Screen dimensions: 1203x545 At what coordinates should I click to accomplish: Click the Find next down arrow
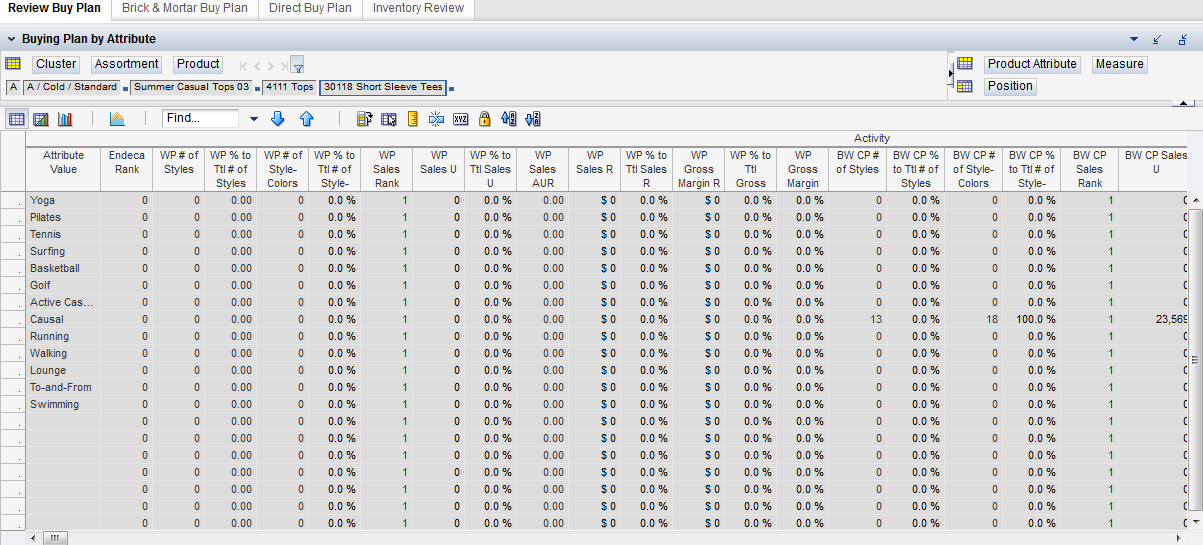pyautogui.click(x=278, y=118)
